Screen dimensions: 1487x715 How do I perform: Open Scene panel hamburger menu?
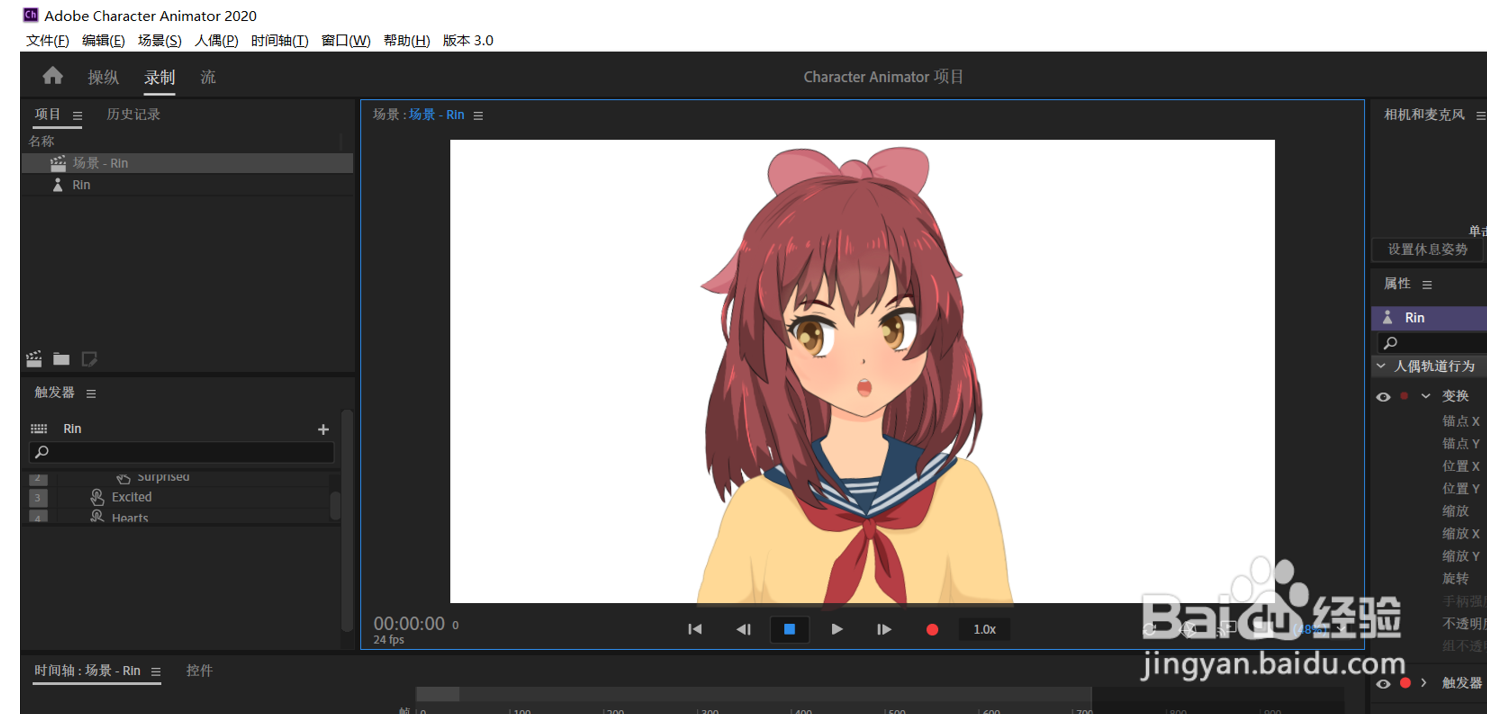[478, 116]
